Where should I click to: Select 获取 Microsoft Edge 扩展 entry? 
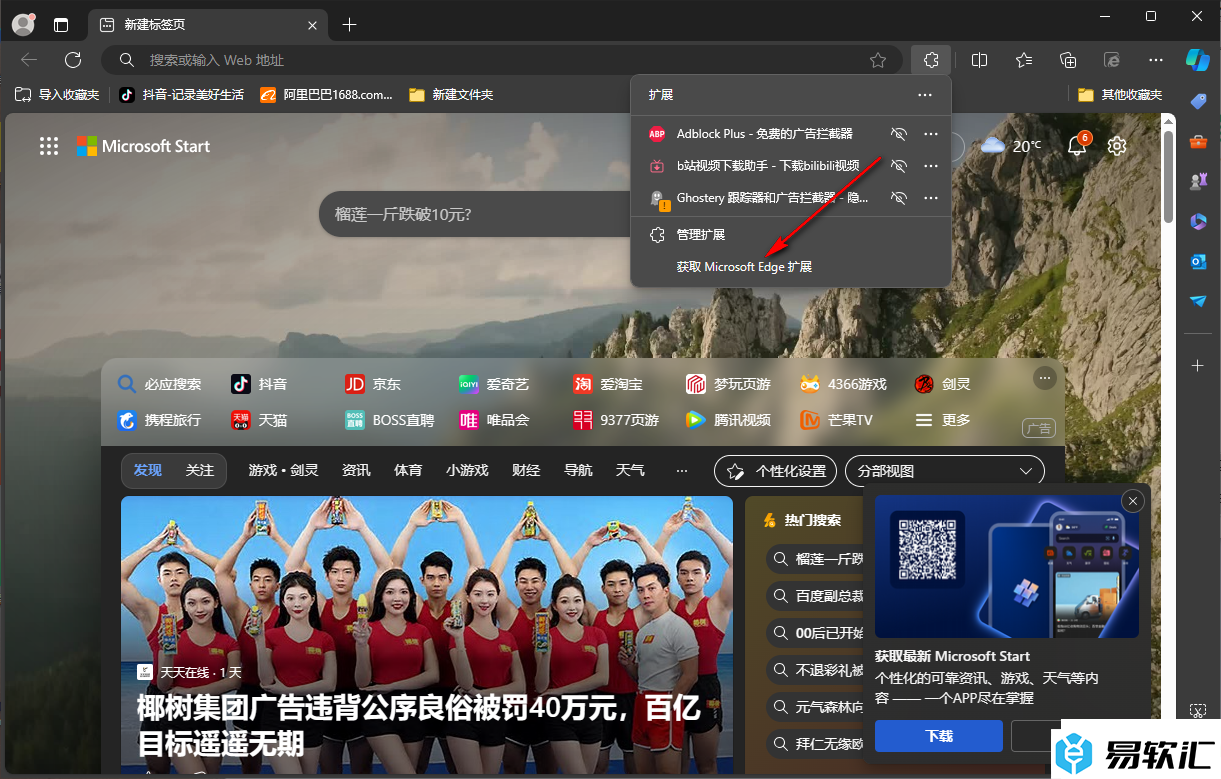791,267
